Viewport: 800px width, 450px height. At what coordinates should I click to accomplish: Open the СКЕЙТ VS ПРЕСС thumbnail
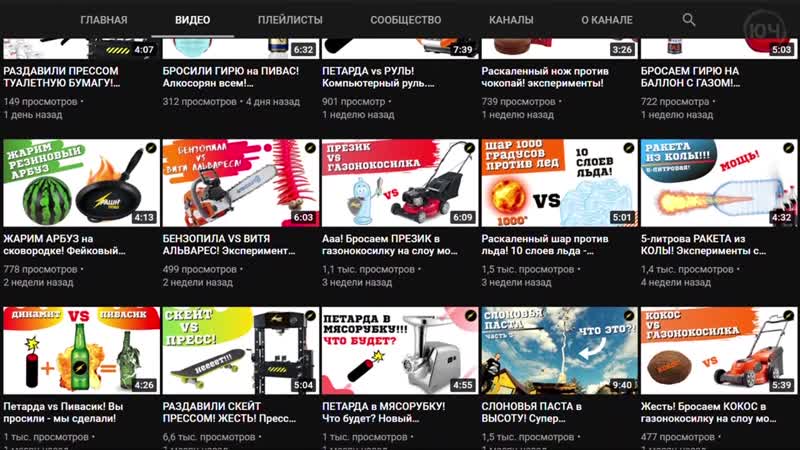tap(241, 351)
